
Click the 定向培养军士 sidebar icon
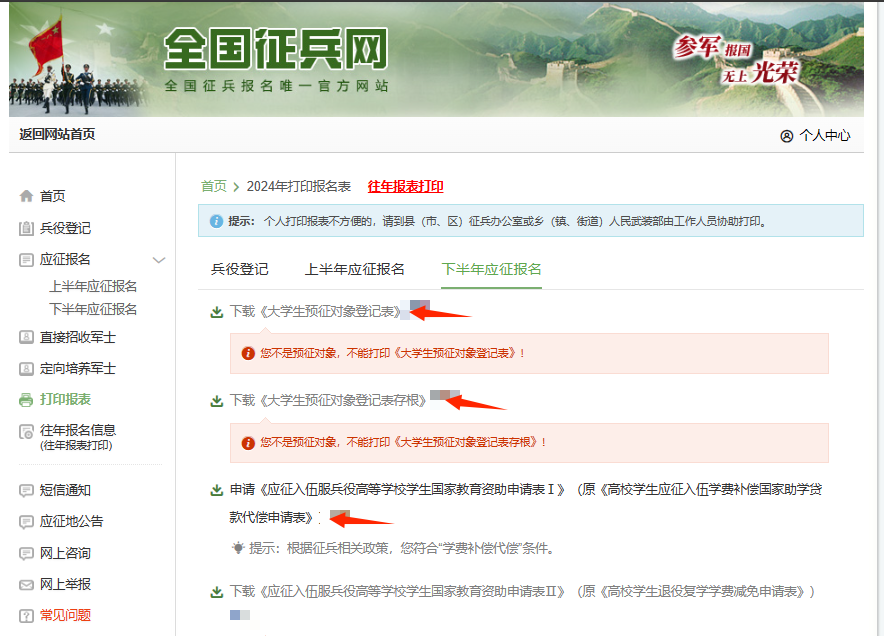tap(26, 369)
